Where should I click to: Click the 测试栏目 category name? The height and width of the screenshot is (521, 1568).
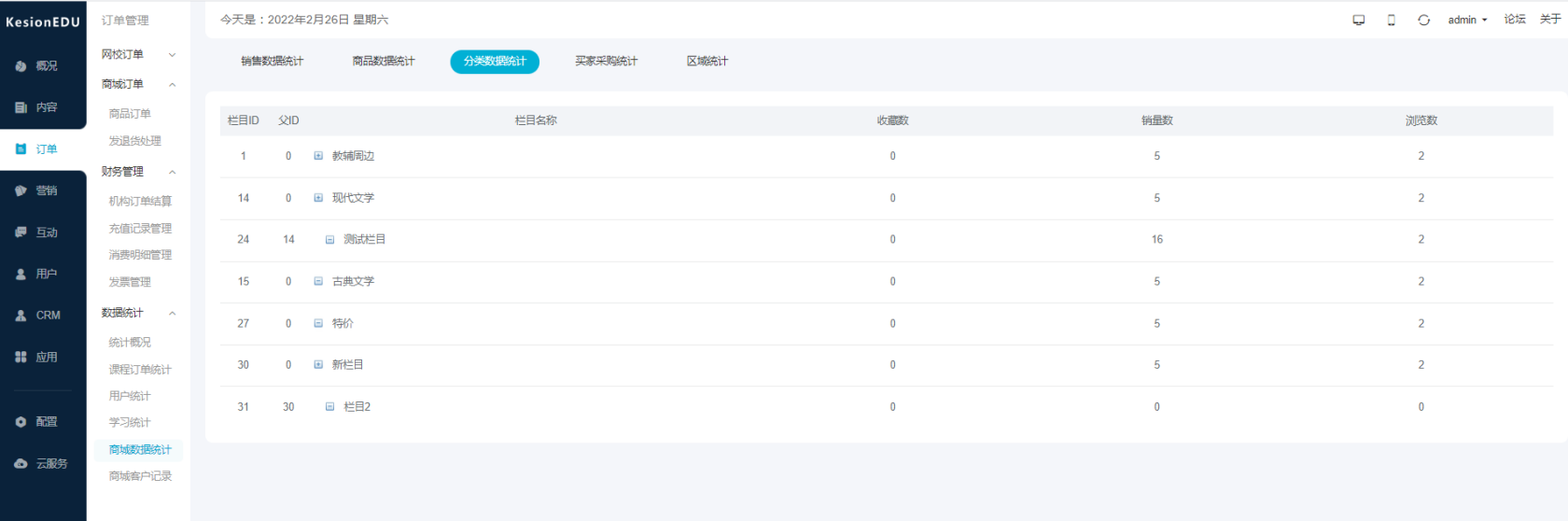(364, 240)
